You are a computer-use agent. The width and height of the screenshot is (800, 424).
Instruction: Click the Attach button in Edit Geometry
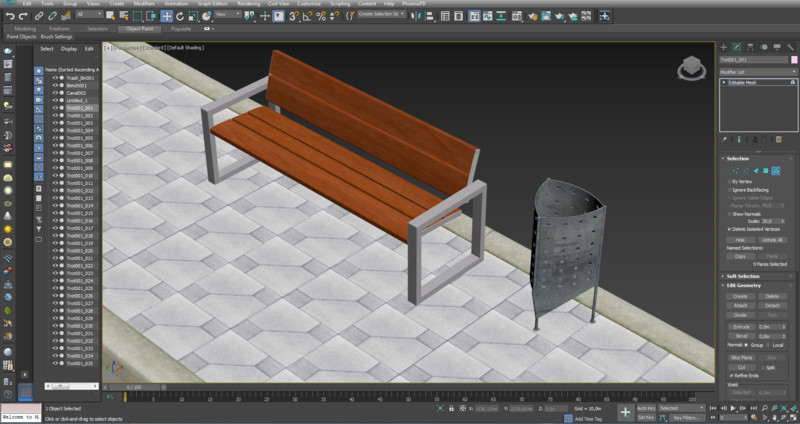click(740, 305)
